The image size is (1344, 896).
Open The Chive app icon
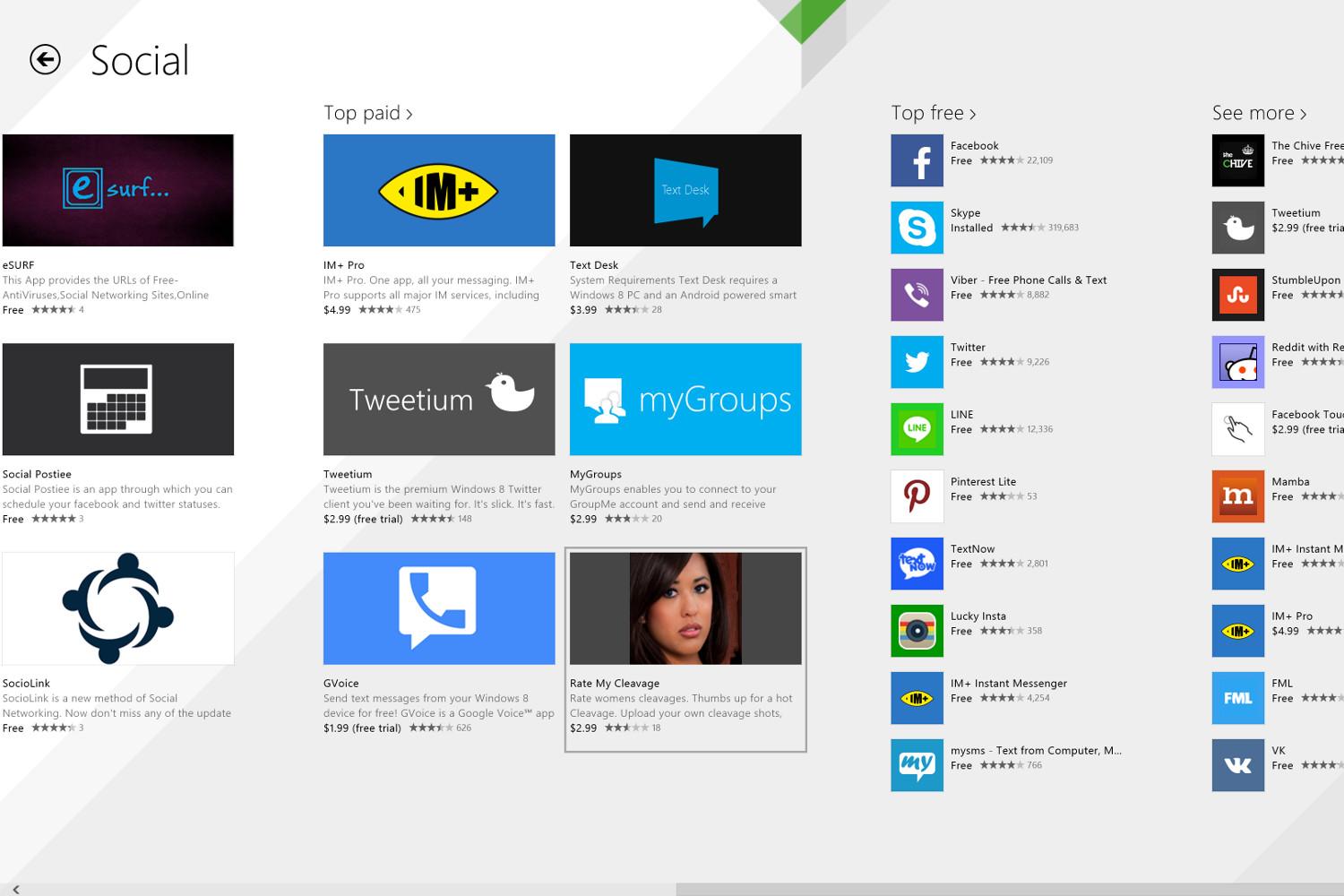coord(1238,160)
